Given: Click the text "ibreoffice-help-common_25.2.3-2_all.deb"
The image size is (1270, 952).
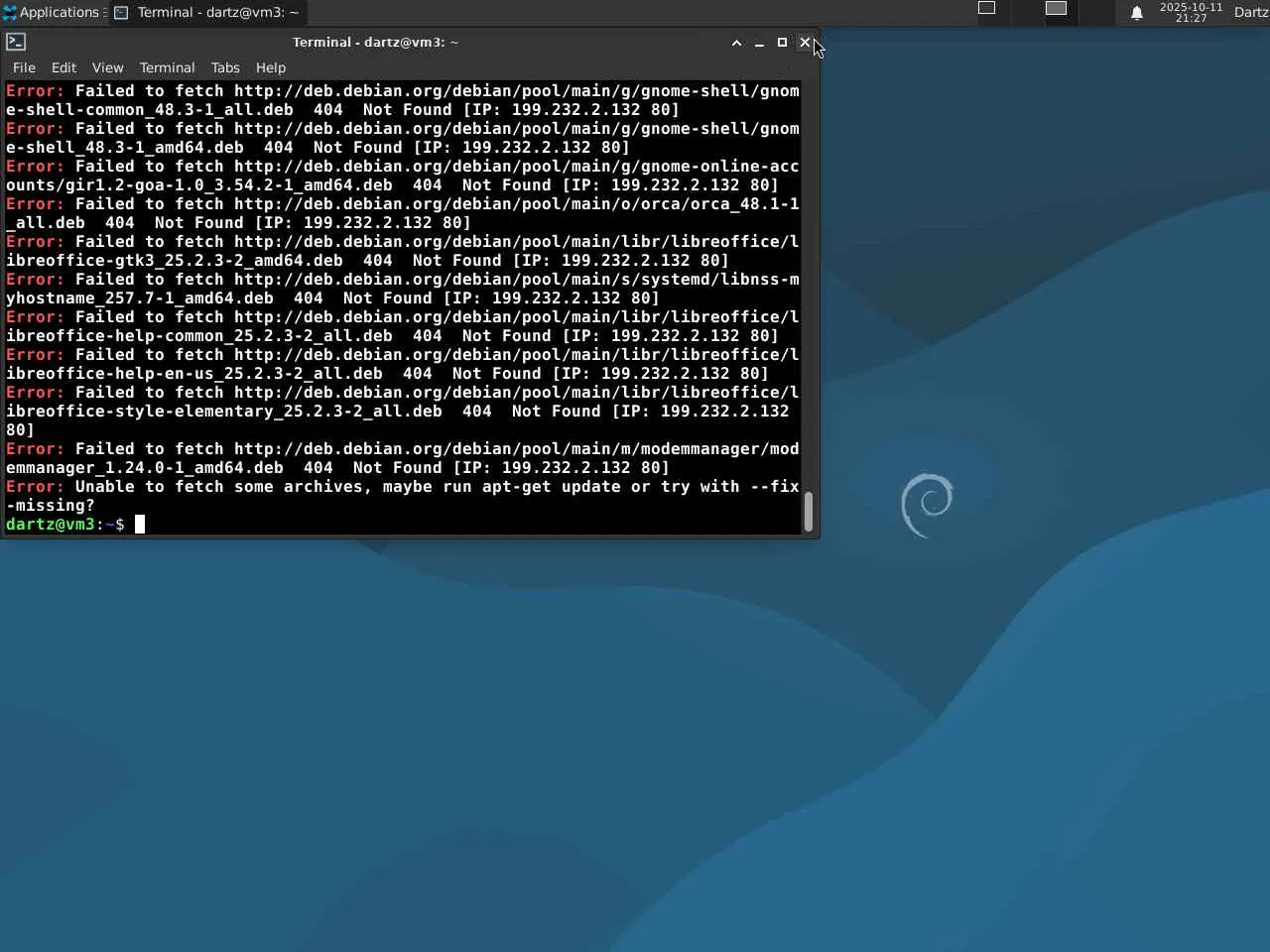Looking at the screenshot, I should point(199,336).
